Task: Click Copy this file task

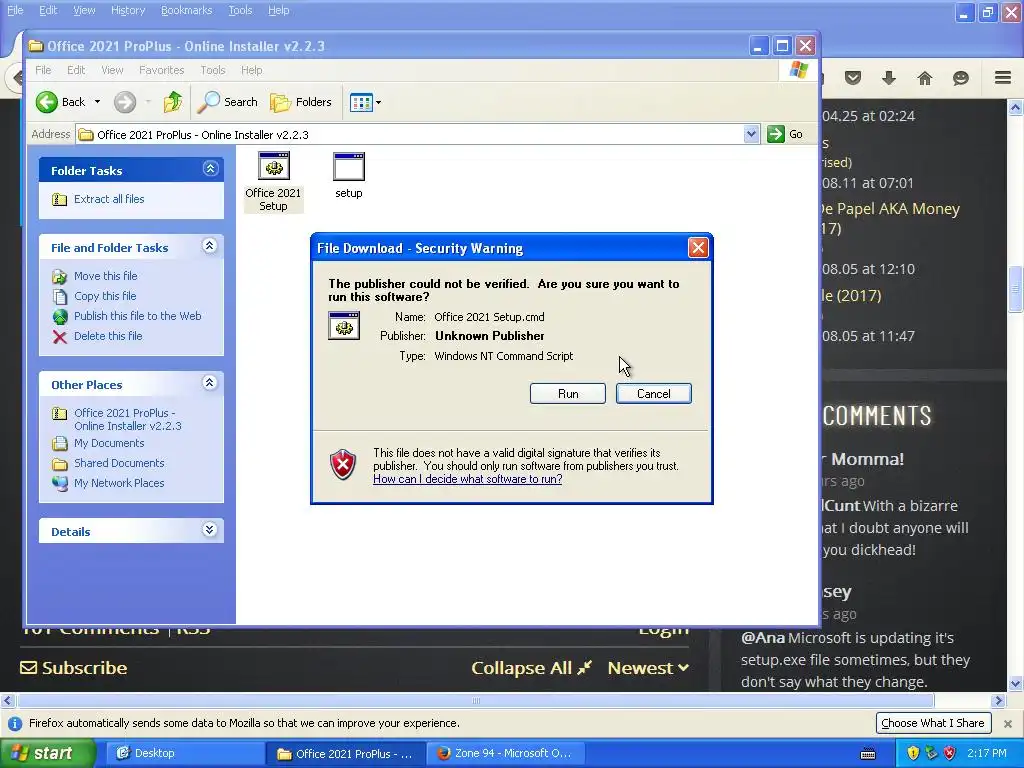Action: (x=104, y=296)
